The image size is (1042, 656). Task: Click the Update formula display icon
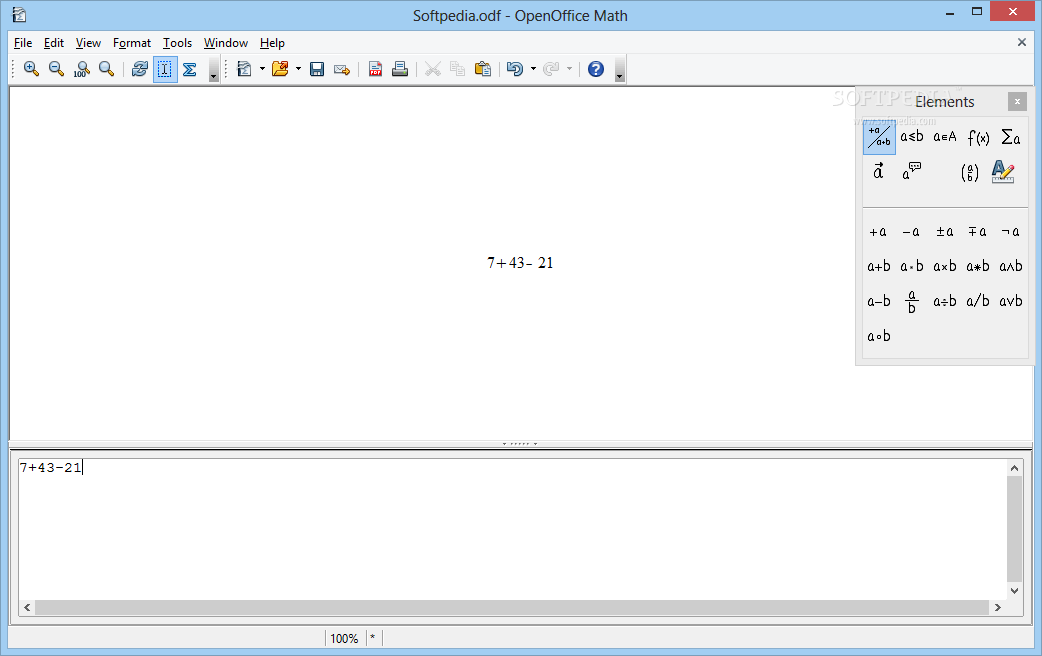[140, 68]
